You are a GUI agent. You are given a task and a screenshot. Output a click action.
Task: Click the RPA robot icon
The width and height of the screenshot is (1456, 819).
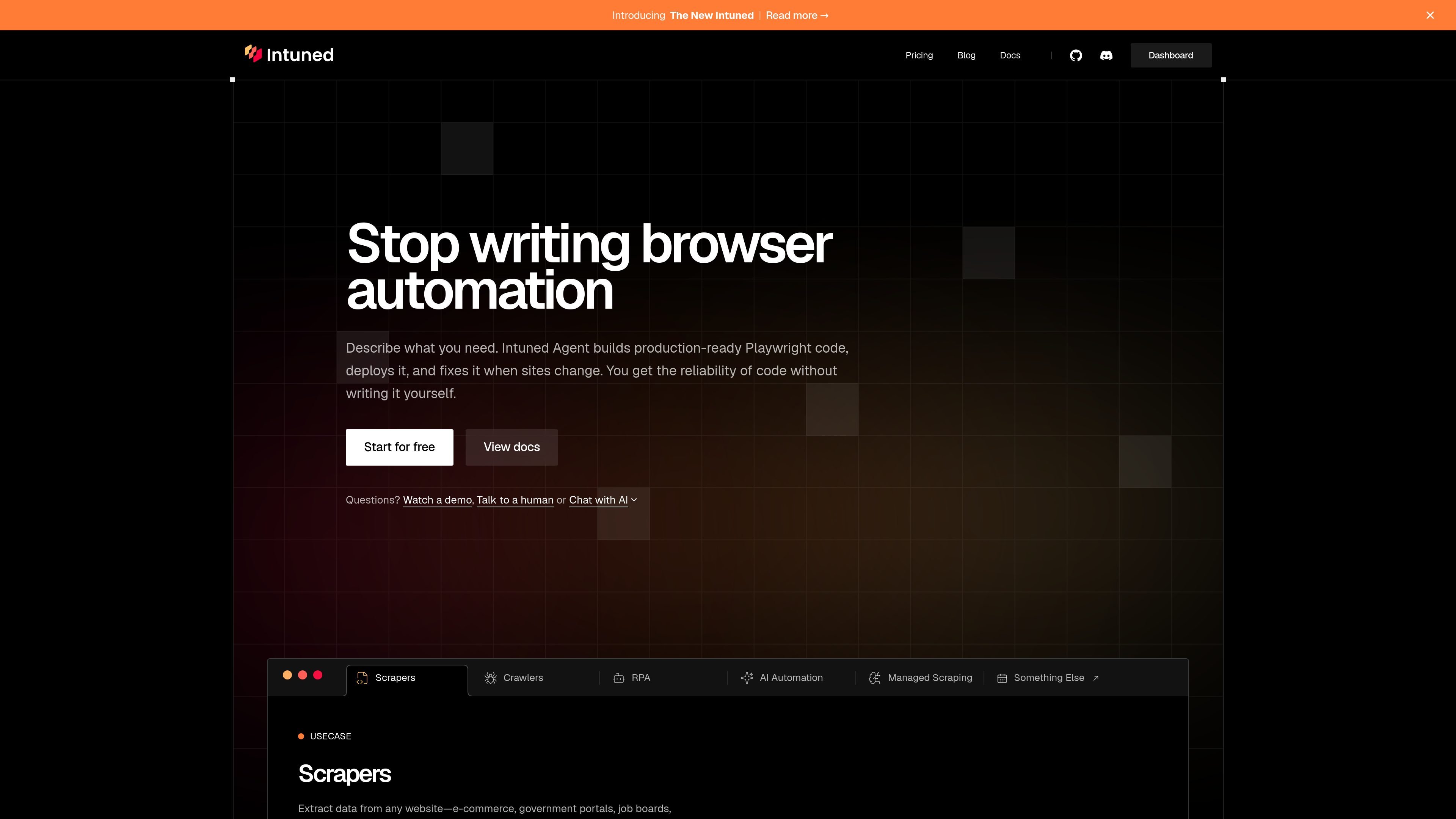click(x=619, y=678)
